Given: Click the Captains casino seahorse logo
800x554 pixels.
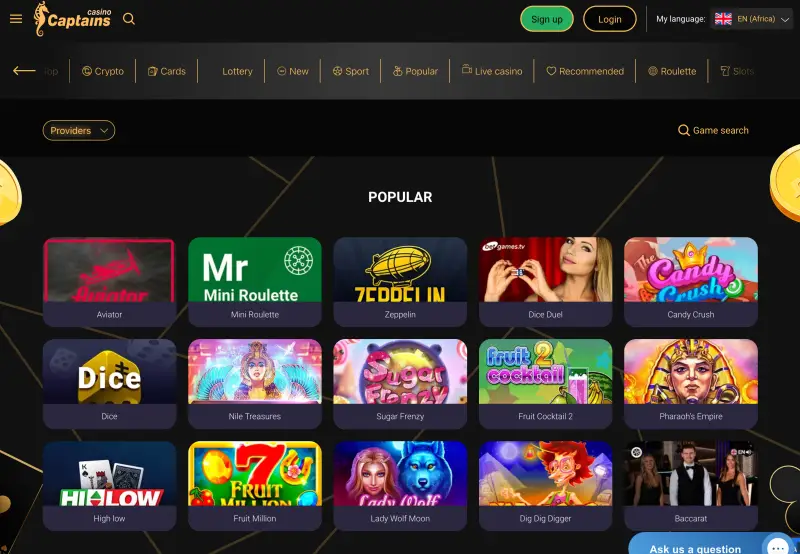Looking at the screenshot, I should click(x=72, y=19).
